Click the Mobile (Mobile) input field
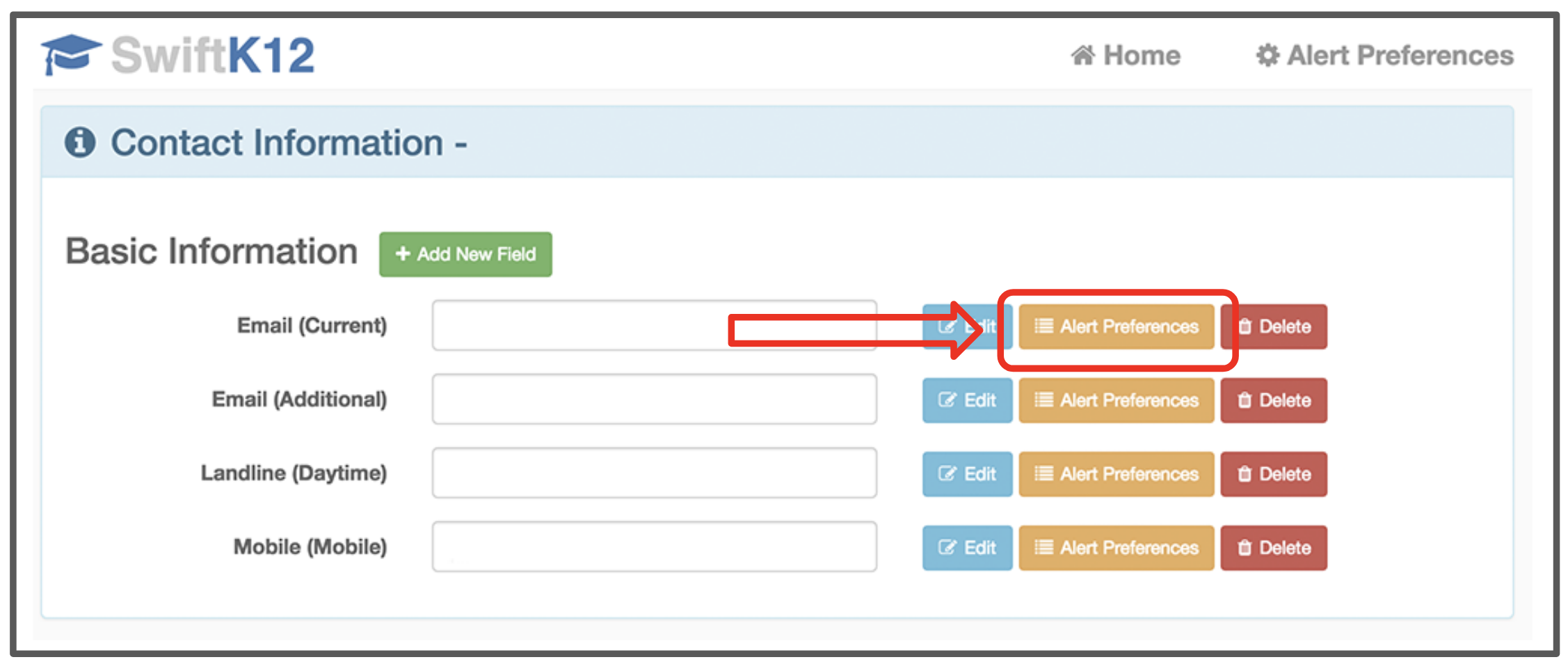Image resolution: width=1568 pixels, height=671 pixels. [654, 547]
